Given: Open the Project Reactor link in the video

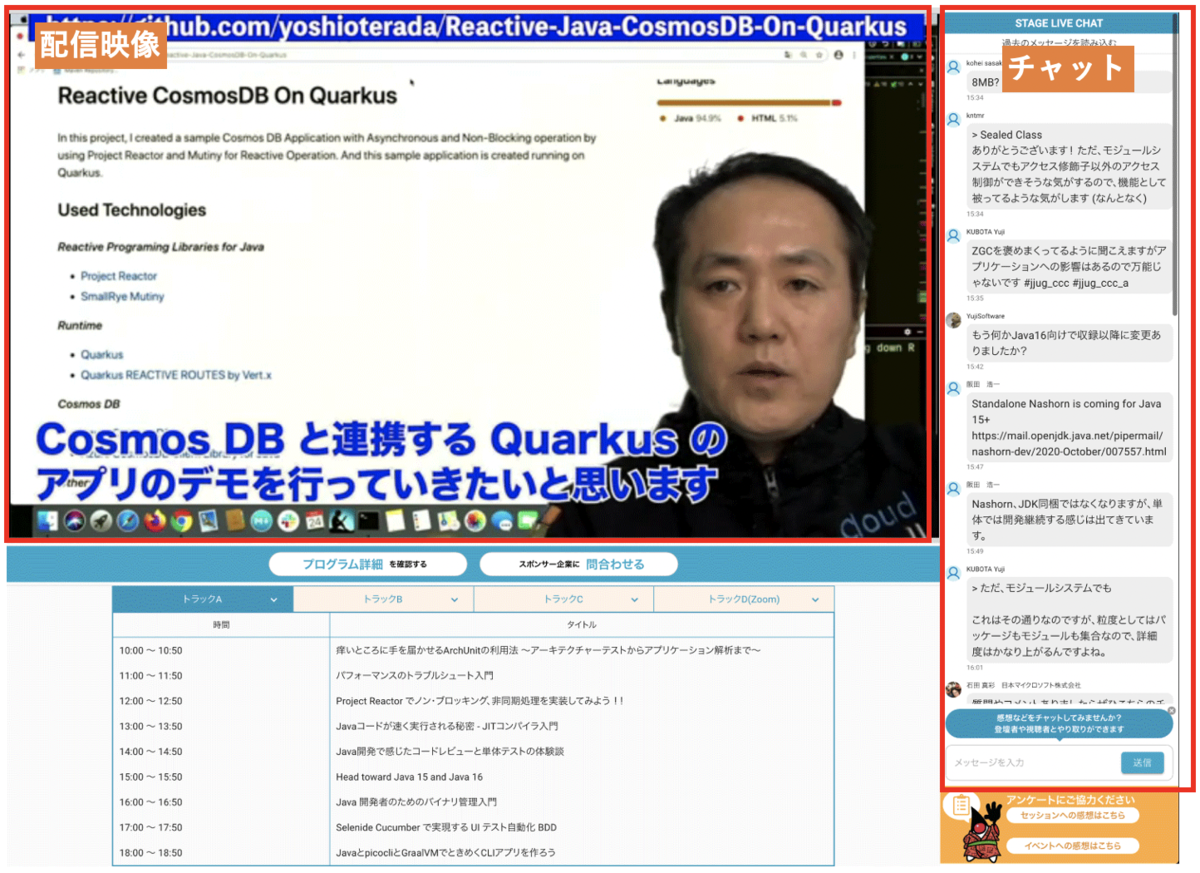Looking at the screenshot, I should click(x=119, y=276).
